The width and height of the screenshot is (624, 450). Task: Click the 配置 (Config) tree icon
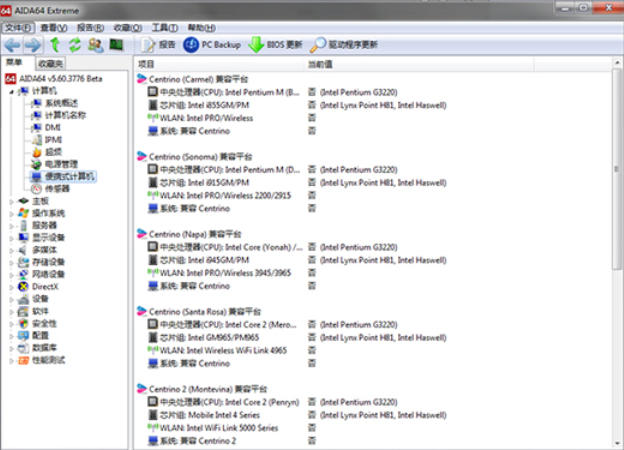pyautogui.click(x=23, y=336)
